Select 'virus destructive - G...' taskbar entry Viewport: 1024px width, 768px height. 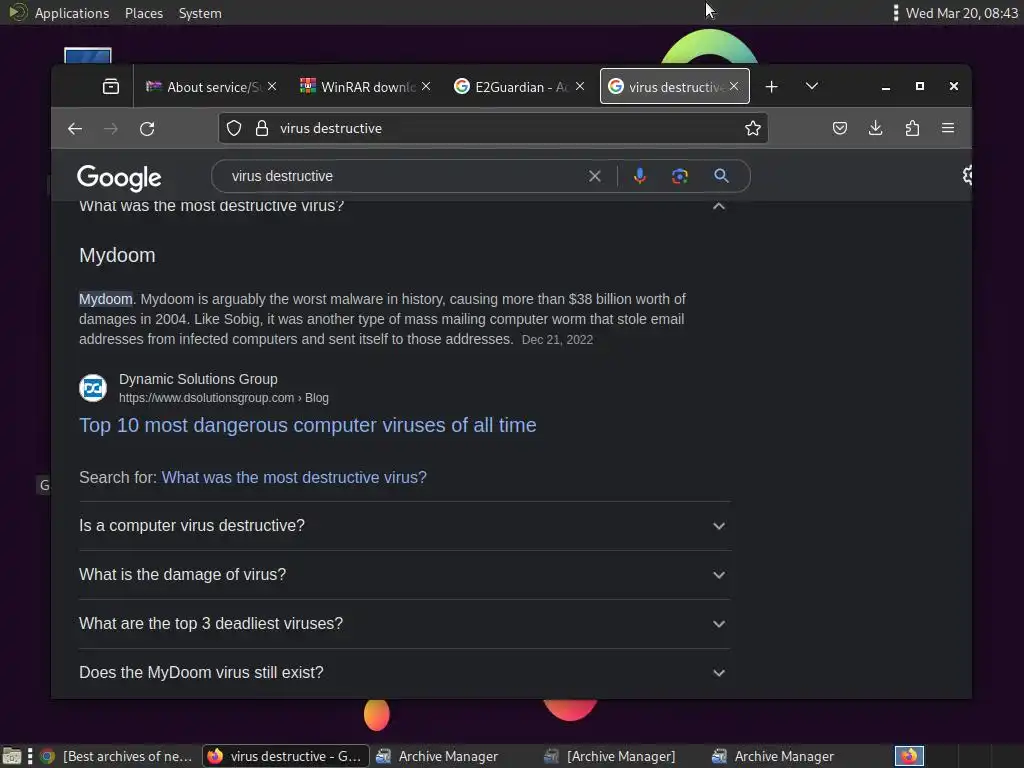point(285,756)
